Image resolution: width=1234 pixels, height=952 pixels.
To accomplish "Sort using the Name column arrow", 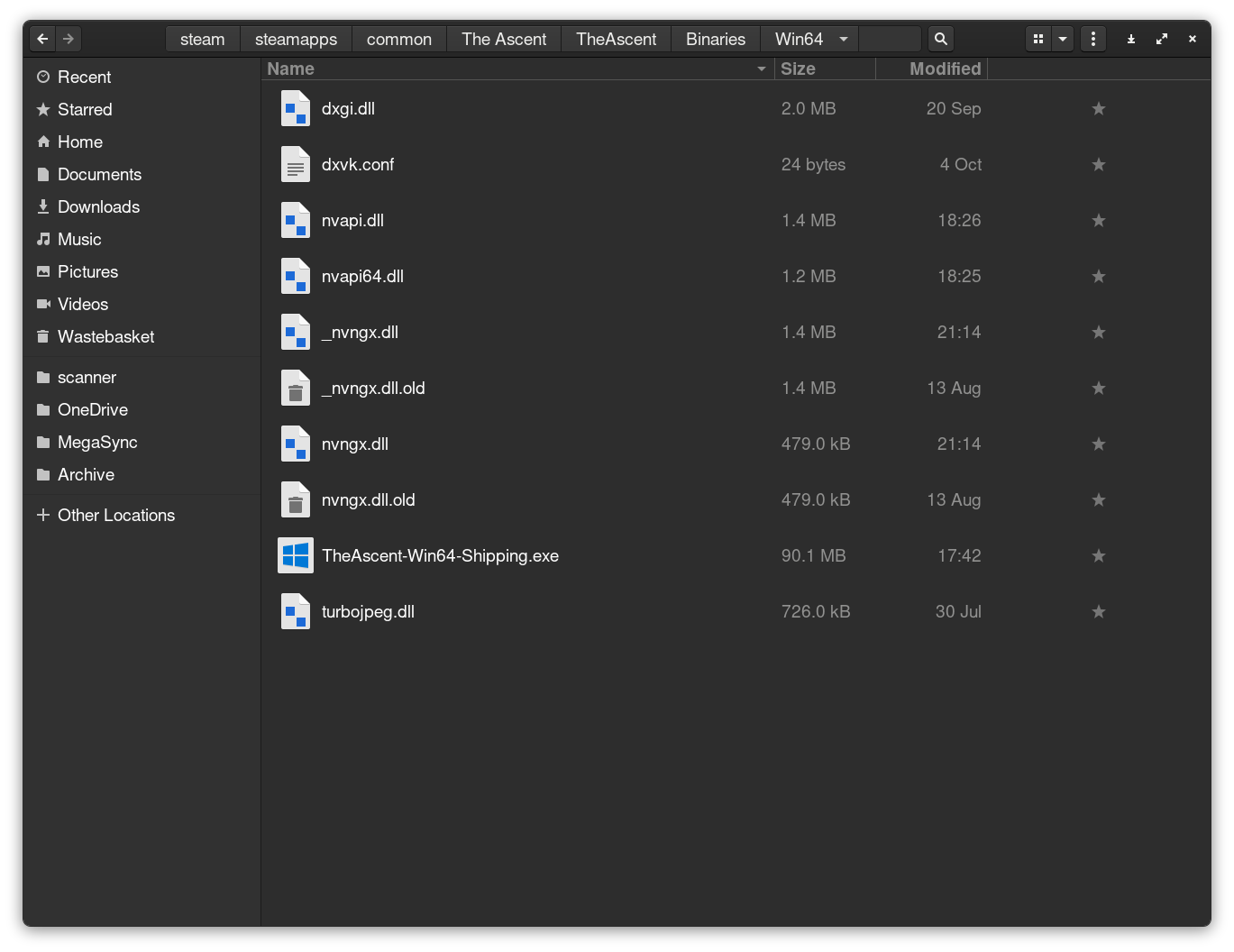I will (x=762, y=69).
